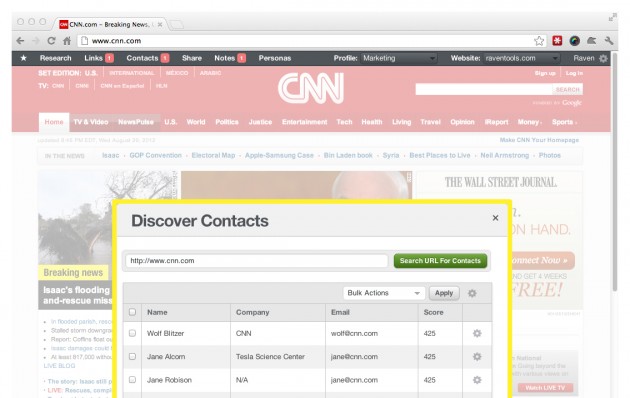Select the CNN Home tab
630x398 pixels.
tap(54, 122)
